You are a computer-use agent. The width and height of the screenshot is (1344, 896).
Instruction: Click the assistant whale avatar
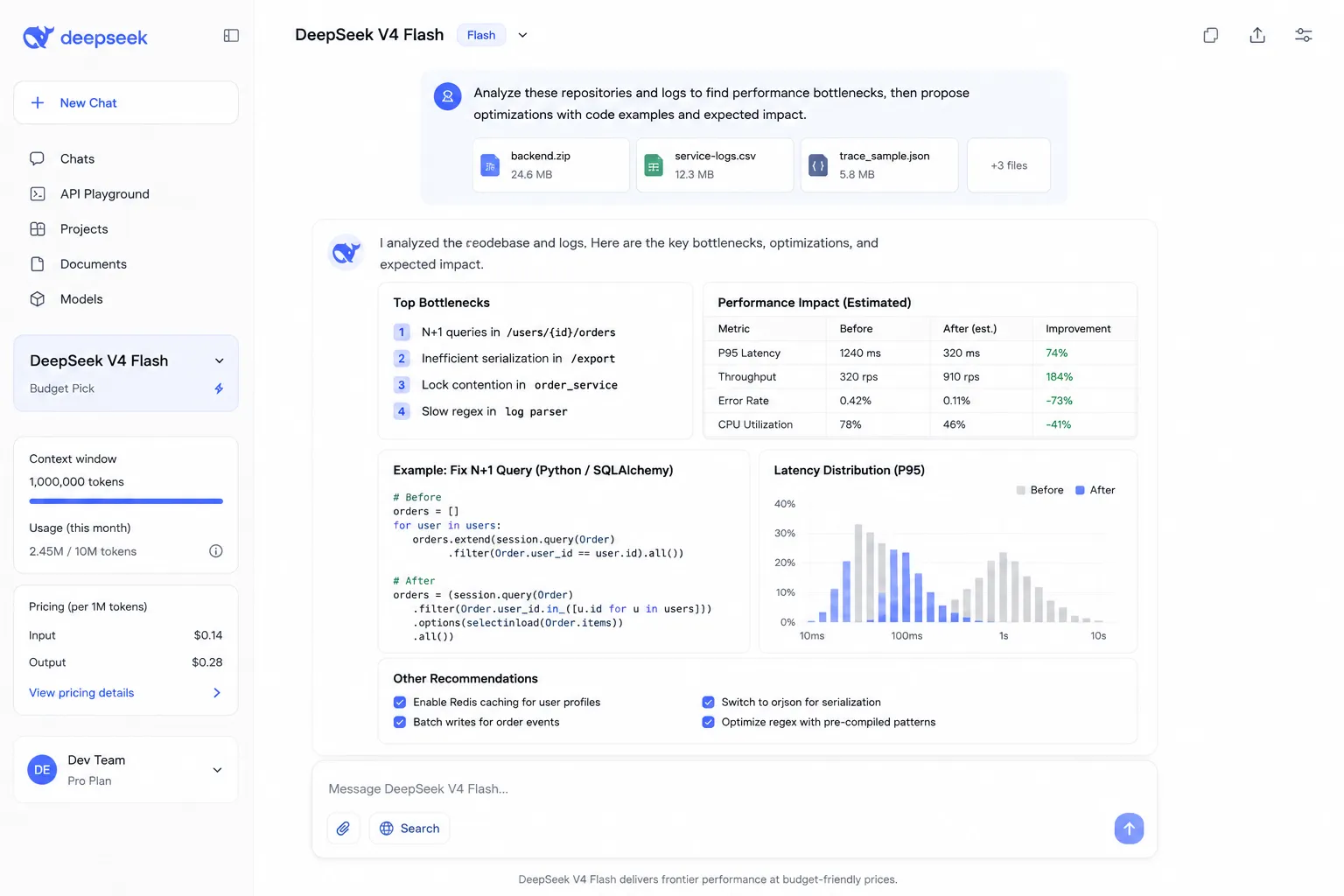tap(346, 252)
